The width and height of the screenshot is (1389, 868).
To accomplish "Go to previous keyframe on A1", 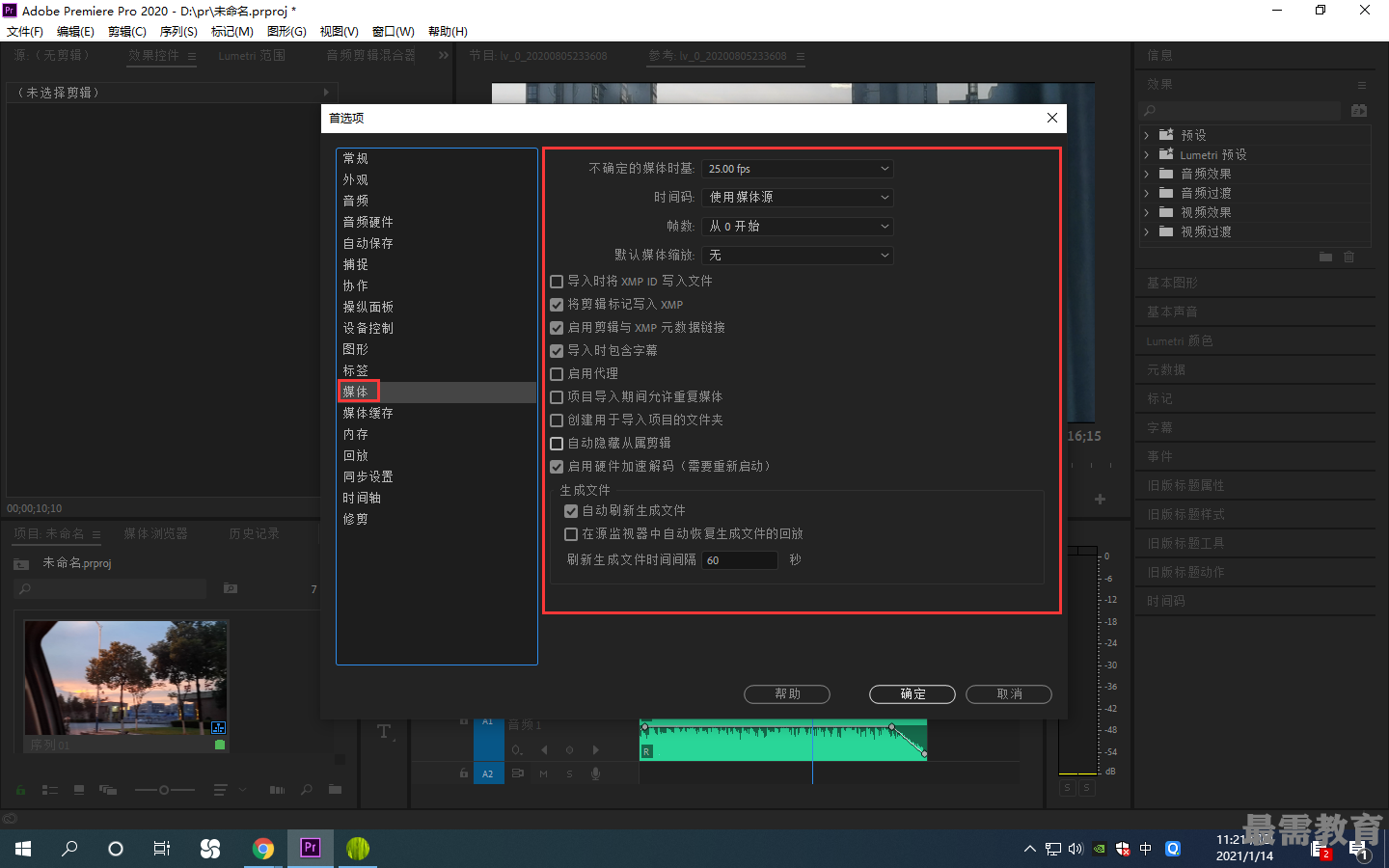I will (x=544, y=749).
